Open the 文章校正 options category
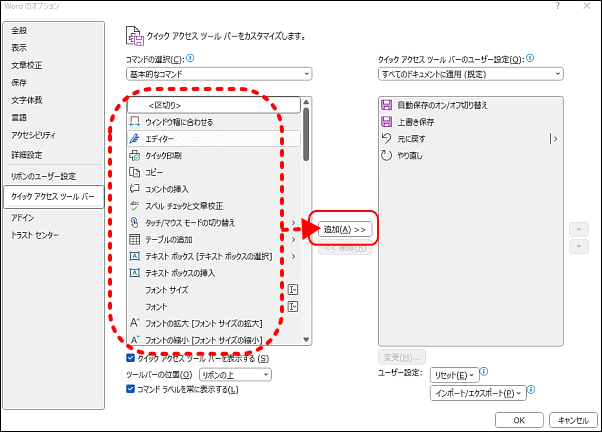The height and width of the screenshot is (432, 602). pos(27,65)
